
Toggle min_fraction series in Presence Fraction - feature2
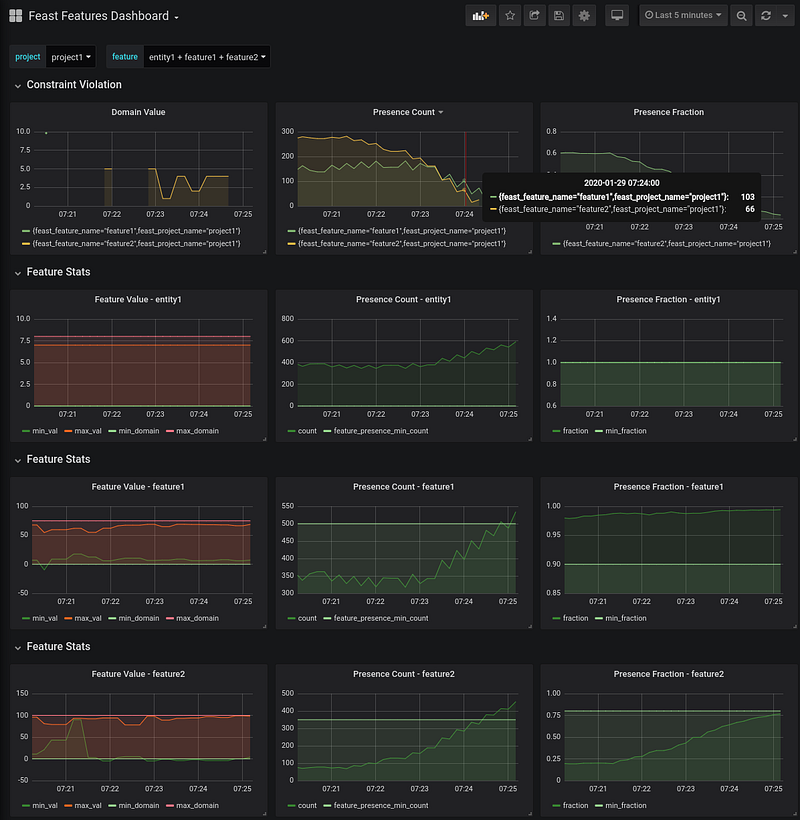click(625, 805)
